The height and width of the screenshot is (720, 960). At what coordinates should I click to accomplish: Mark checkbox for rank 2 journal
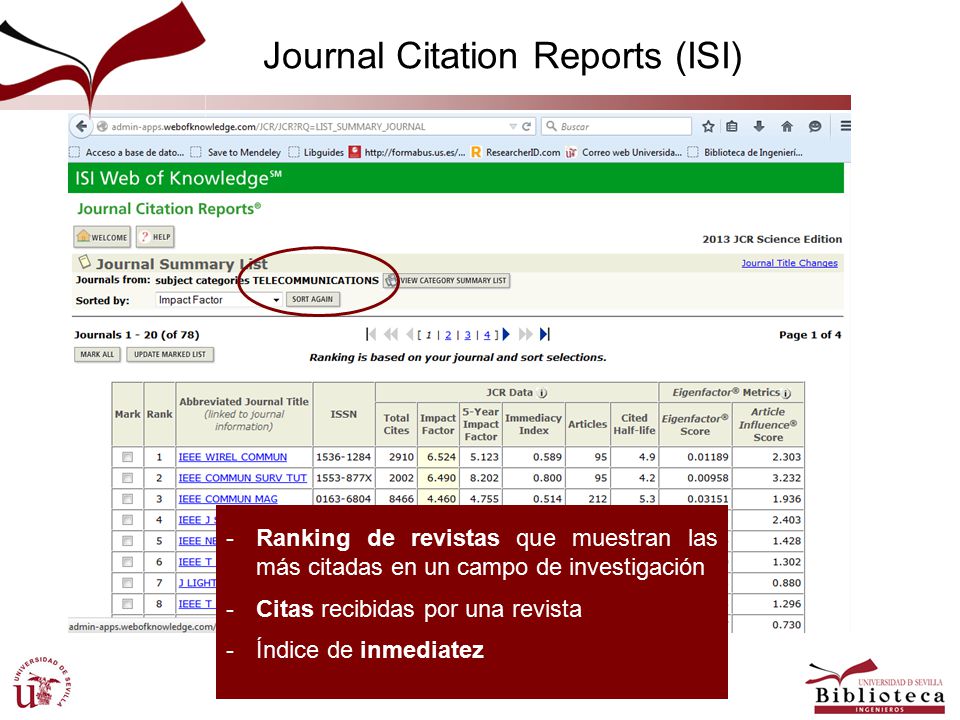pyautogui.click(x=127, y=478)
